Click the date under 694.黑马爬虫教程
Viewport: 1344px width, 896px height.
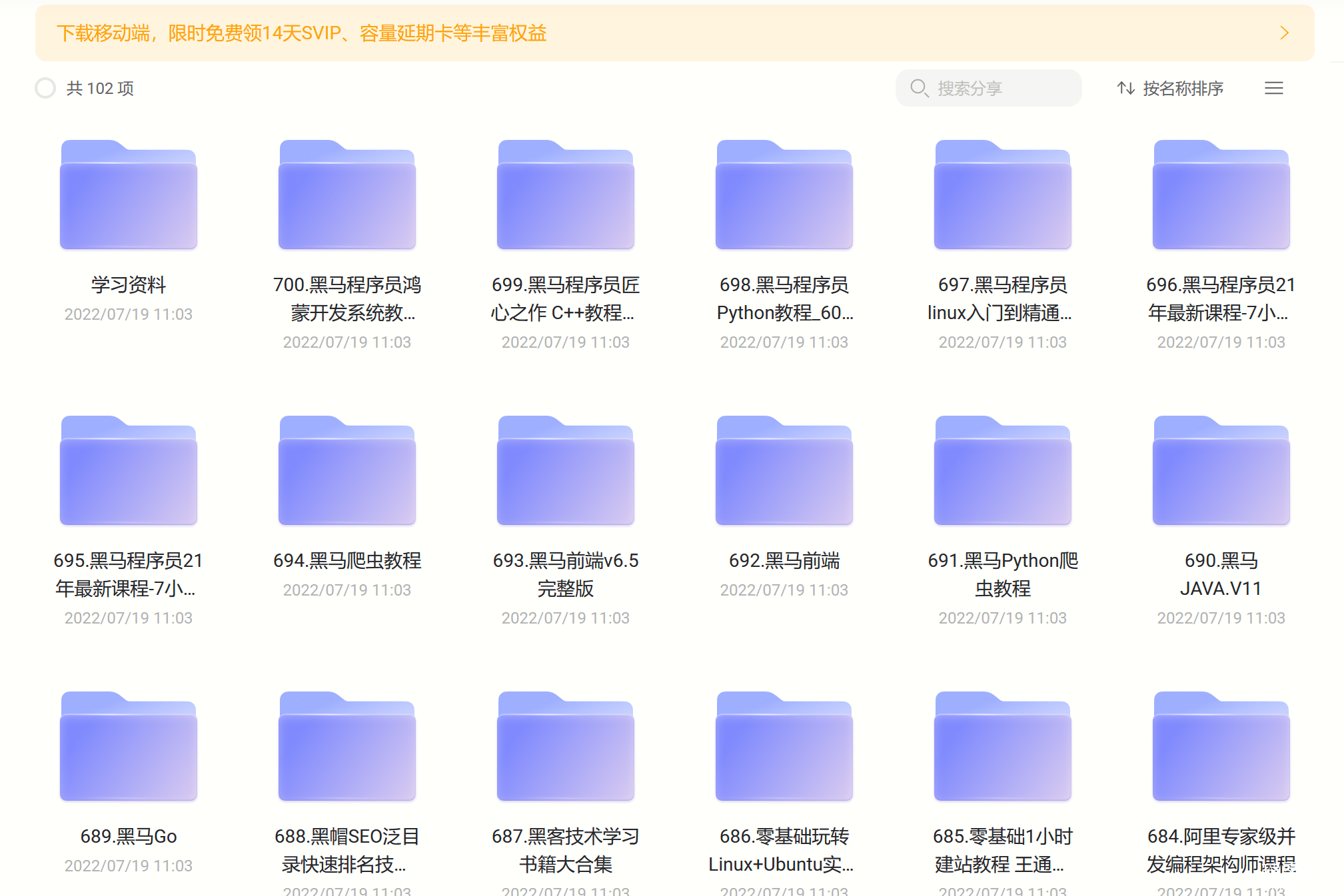pyautogui.click(x=347, y=590)
